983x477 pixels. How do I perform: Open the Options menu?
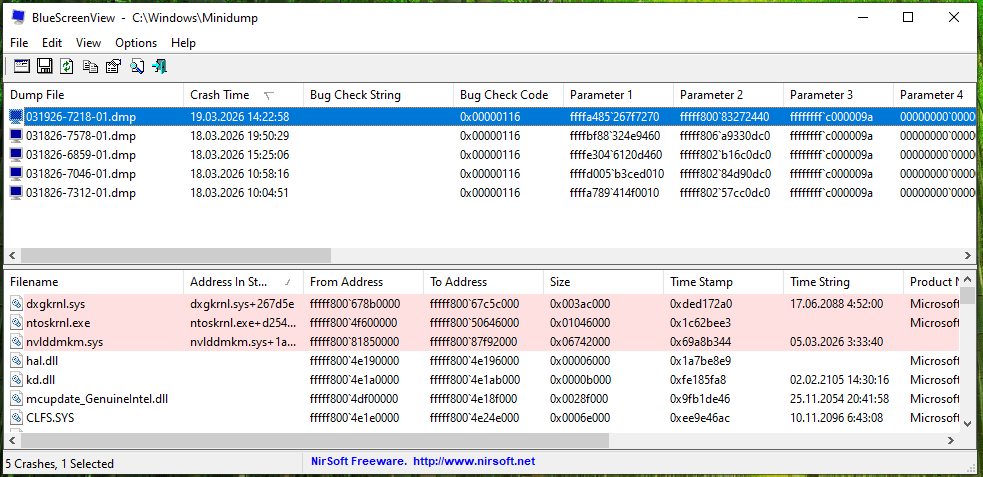[136, 43]
